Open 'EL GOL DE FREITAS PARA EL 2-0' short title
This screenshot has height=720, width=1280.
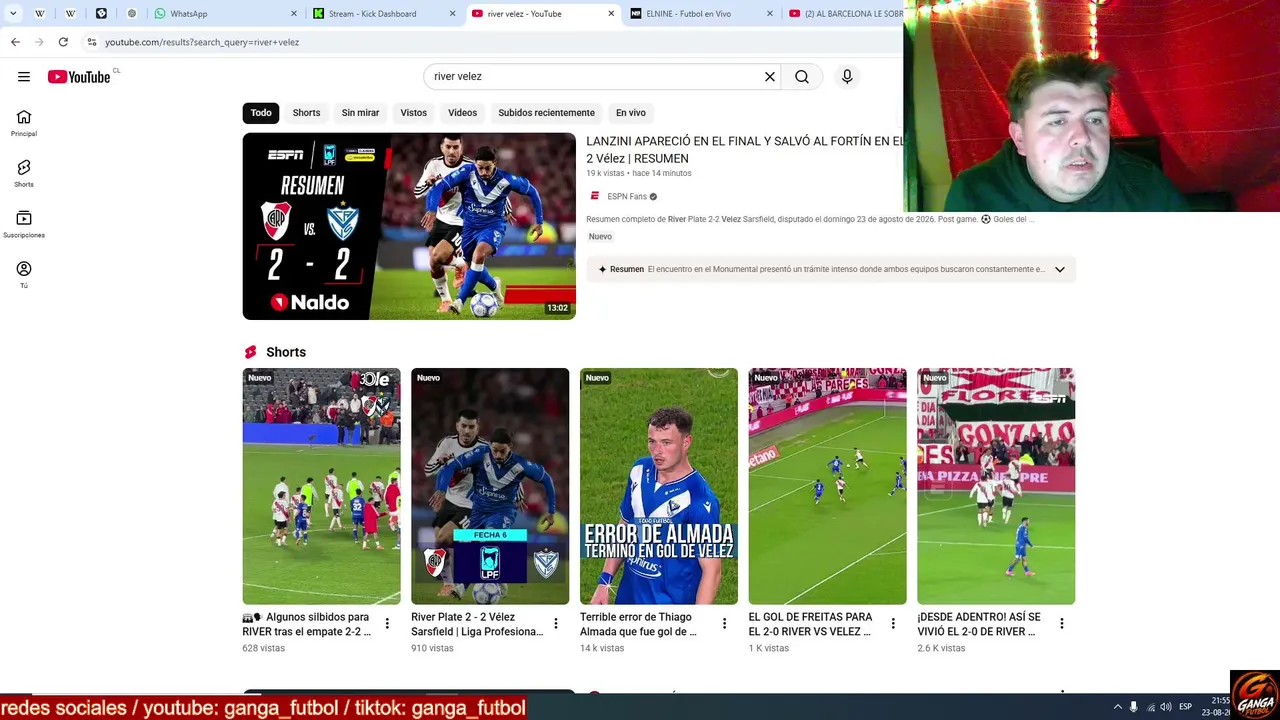(810, 624)
